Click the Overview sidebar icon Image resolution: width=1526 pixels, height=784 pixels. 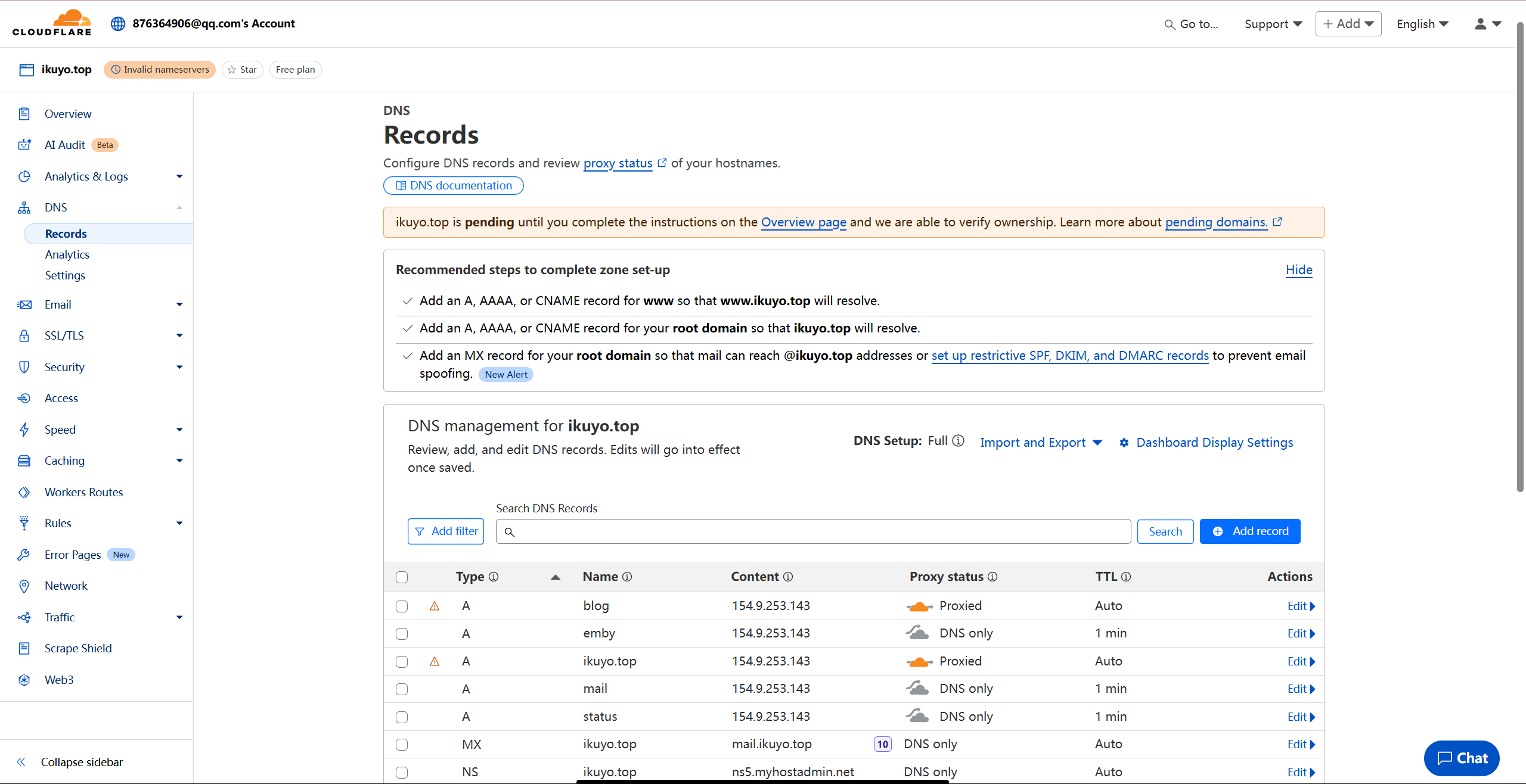(x=24, y=114)
